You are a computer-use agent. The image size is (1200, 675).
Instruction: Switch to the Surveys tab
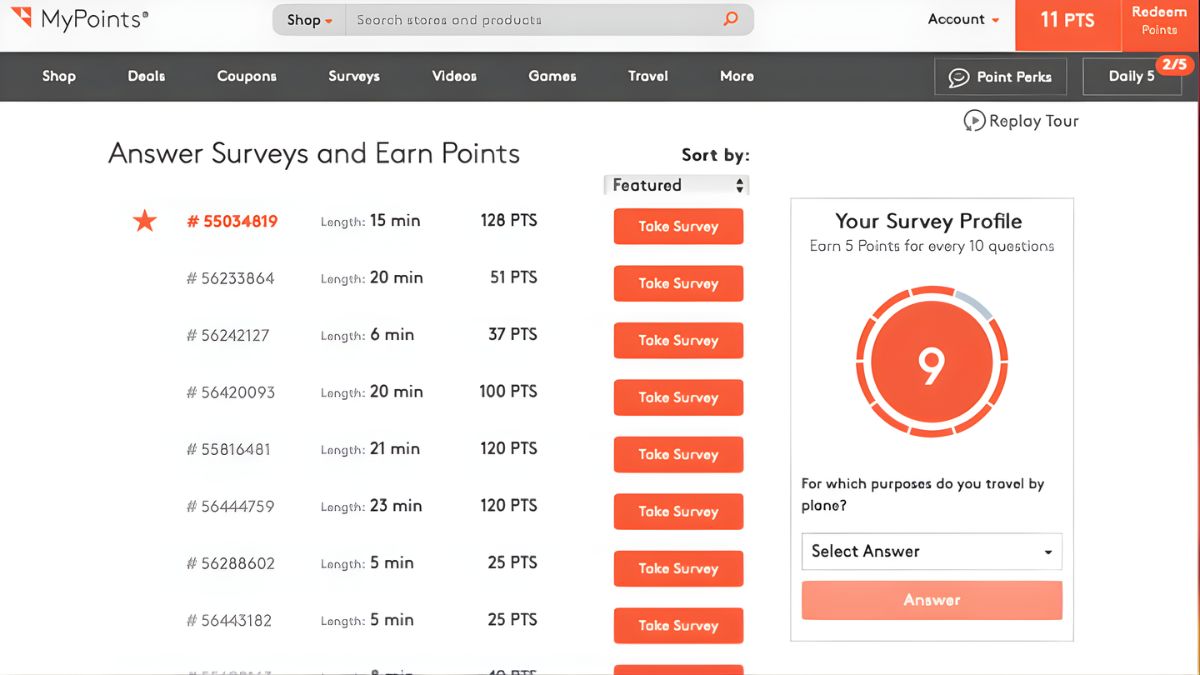[353, 76]
